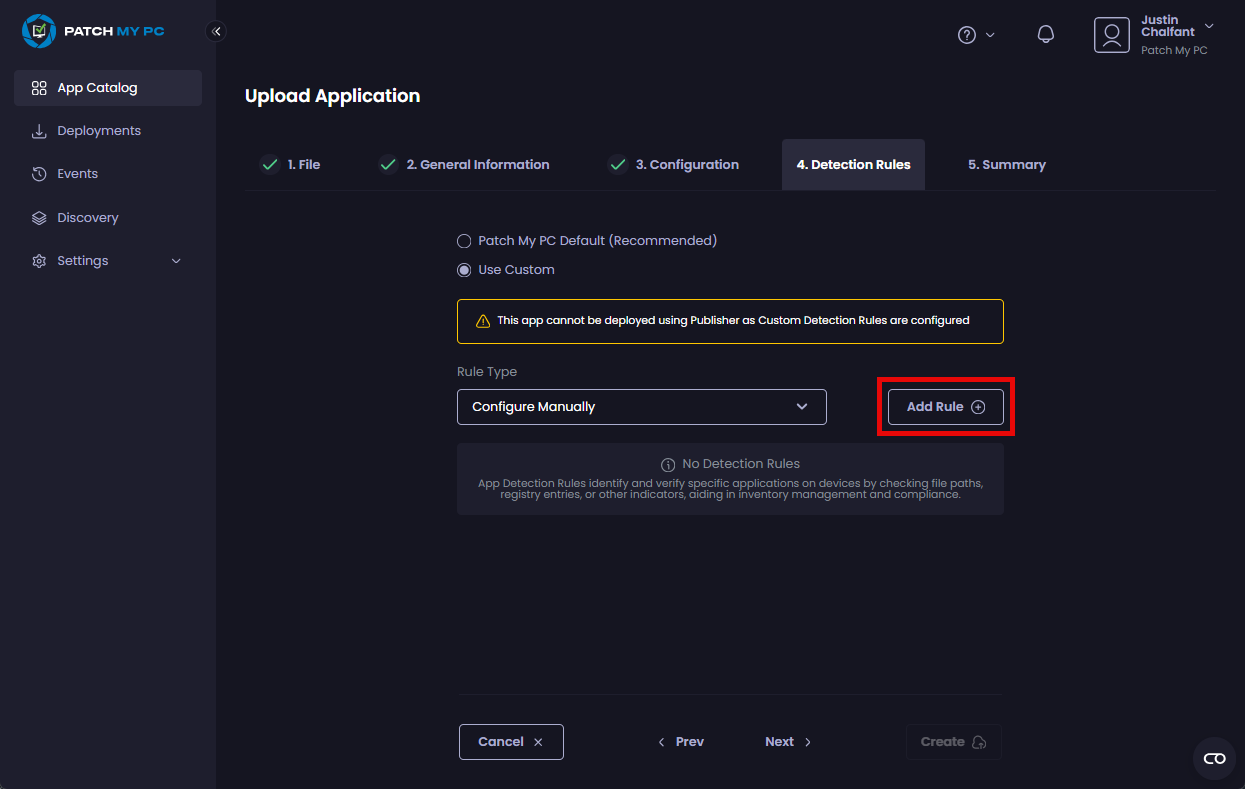Click the Add Rule button
The width and height of the screenshot is (1245, 789).
tap(945, 407)
